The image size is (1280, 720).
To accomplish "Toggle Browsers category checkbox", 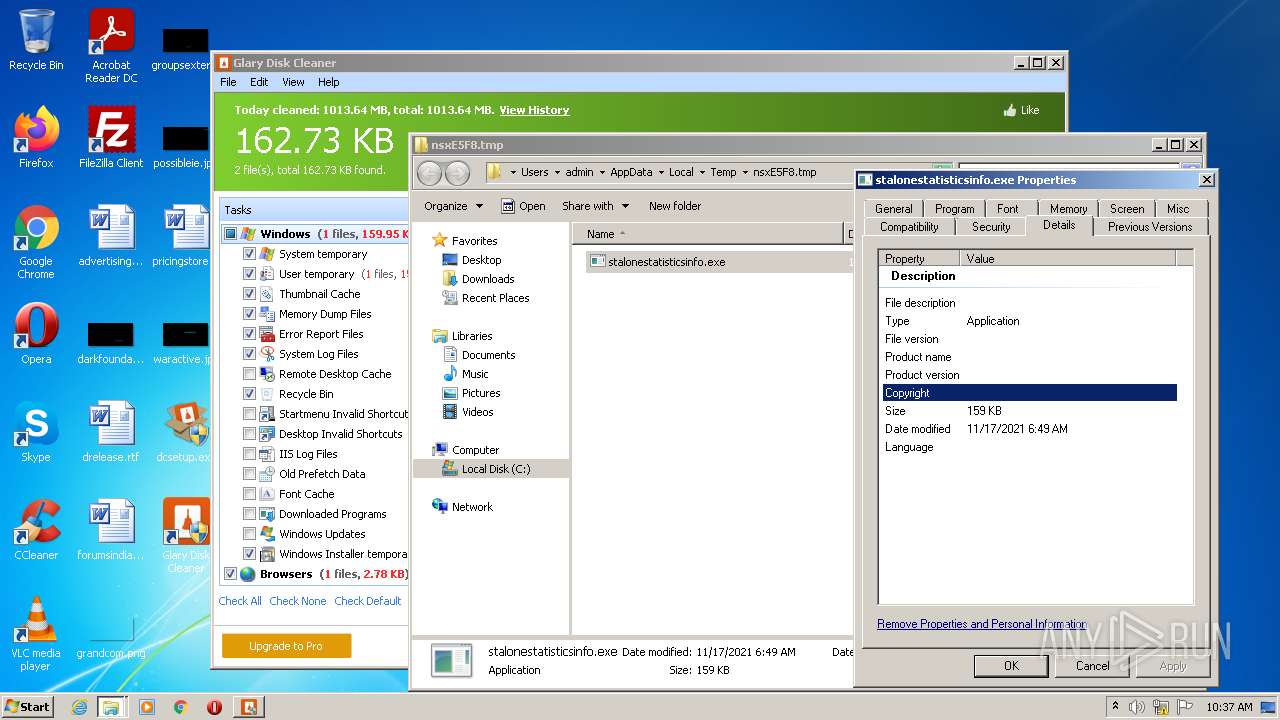I will [x=230, y=574].
